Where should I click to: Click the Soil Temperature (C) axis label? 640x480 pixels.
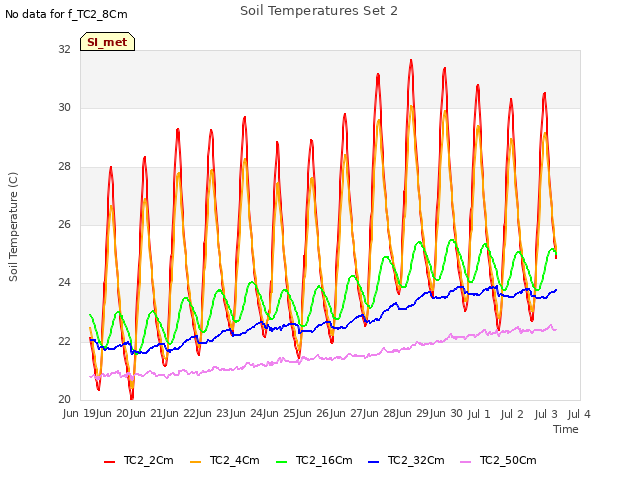(13, 227)
